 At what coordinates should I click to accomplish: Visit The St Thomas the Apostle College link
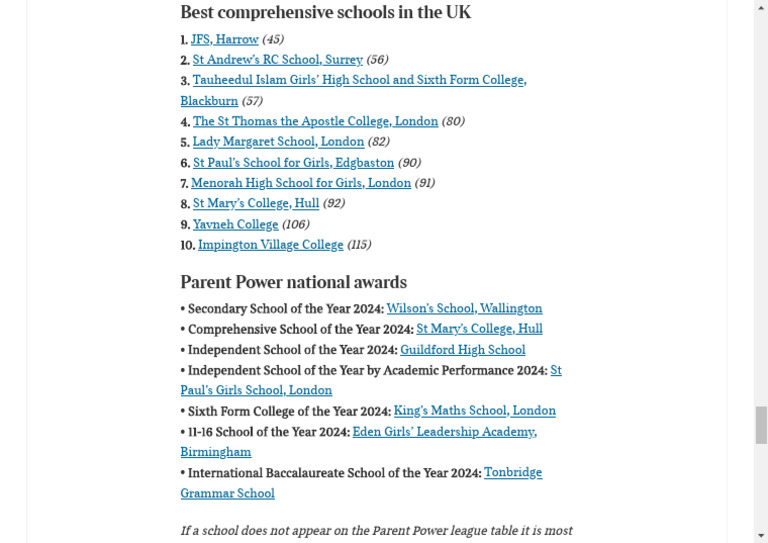click(315, 121)
